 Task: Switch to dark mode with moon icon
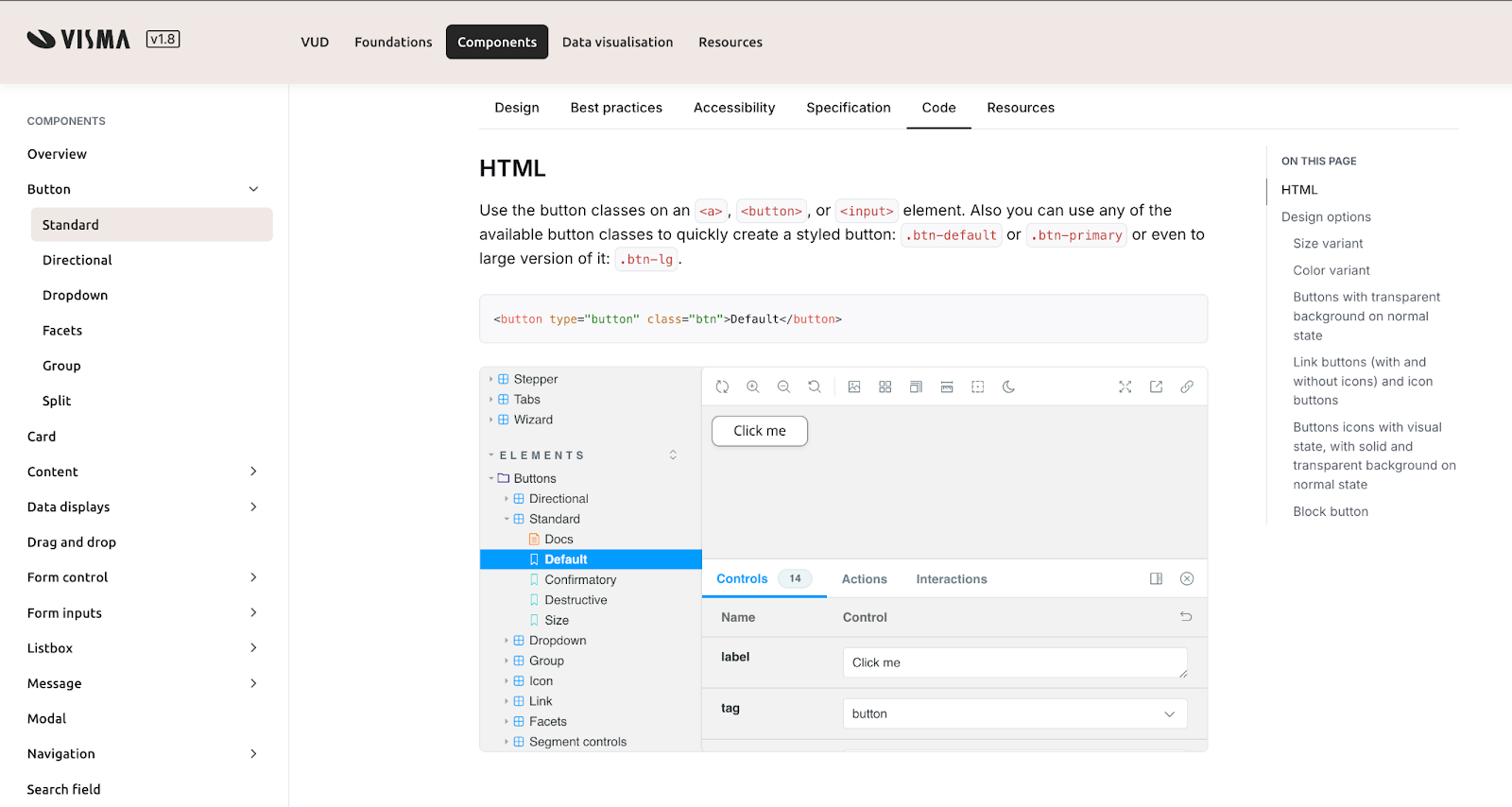coord(1008,386)
